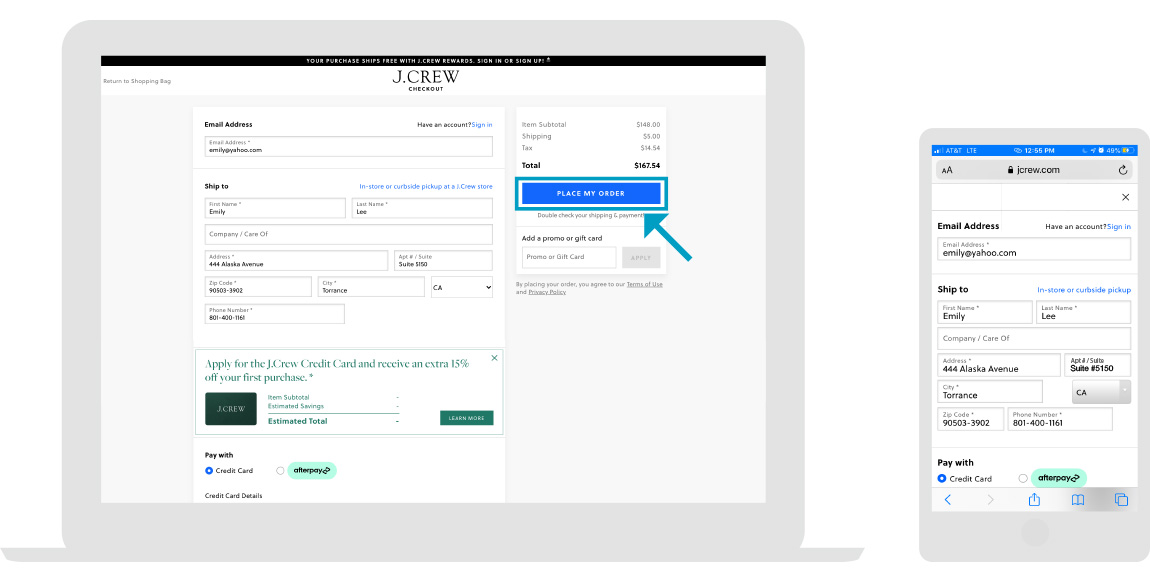Tap the Phone Number field on the phone
Viewport: 1150px width, 578px height.
tap(1060, 419)
